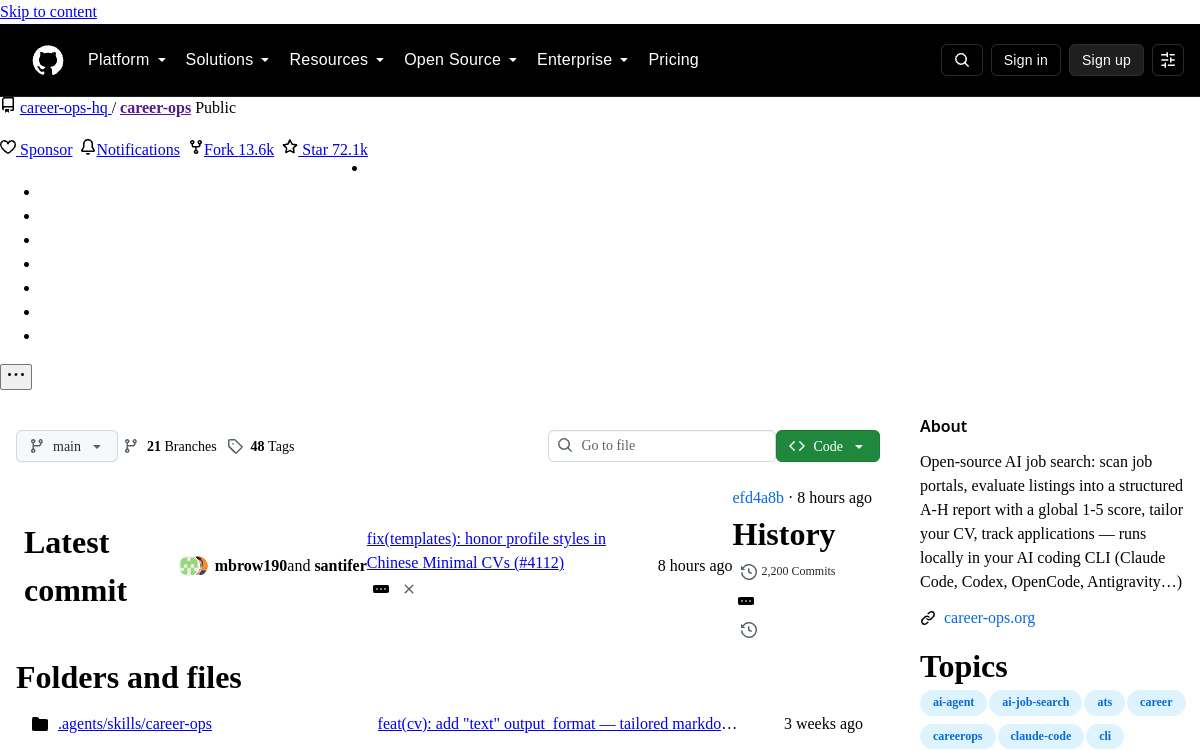Image resolution: width=1200 pixels, height=750 pixels.
Task: Click the search magnifier button in header
Action: (x=962, y=60)
